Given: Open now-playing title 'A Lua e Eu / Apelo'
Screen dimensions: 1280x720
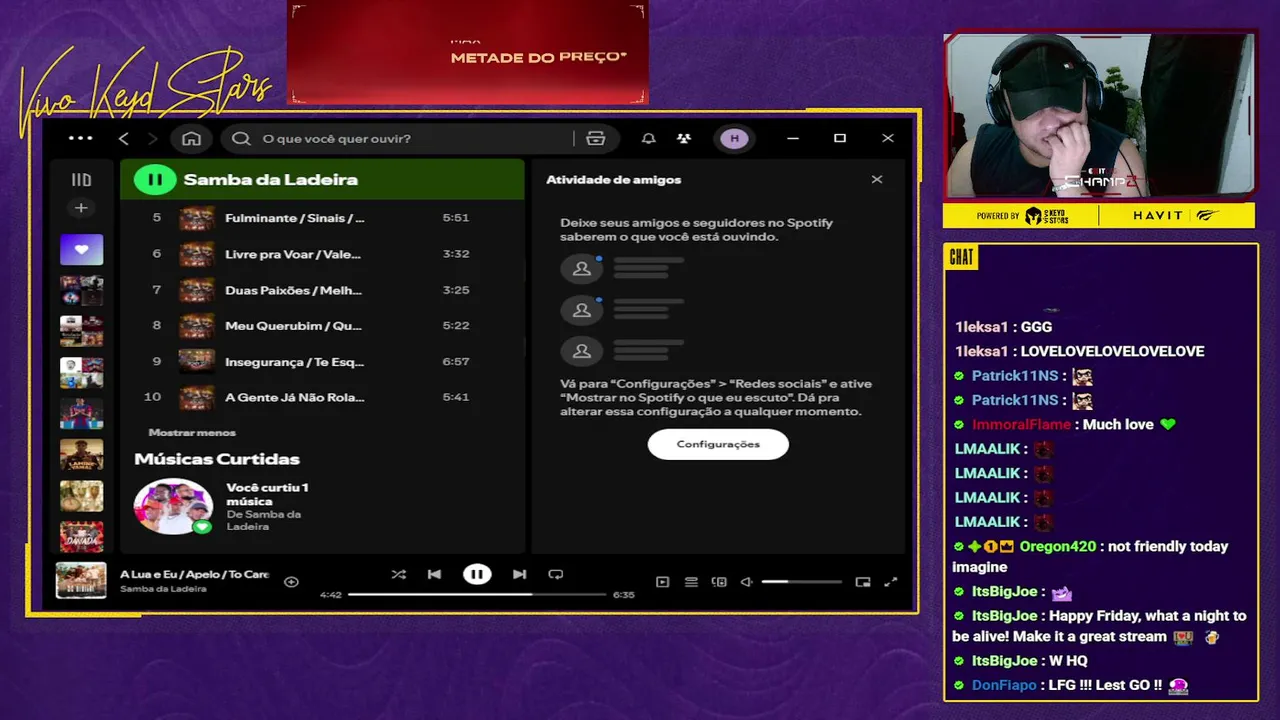Looking at the screenshot, I should [195, 574].
